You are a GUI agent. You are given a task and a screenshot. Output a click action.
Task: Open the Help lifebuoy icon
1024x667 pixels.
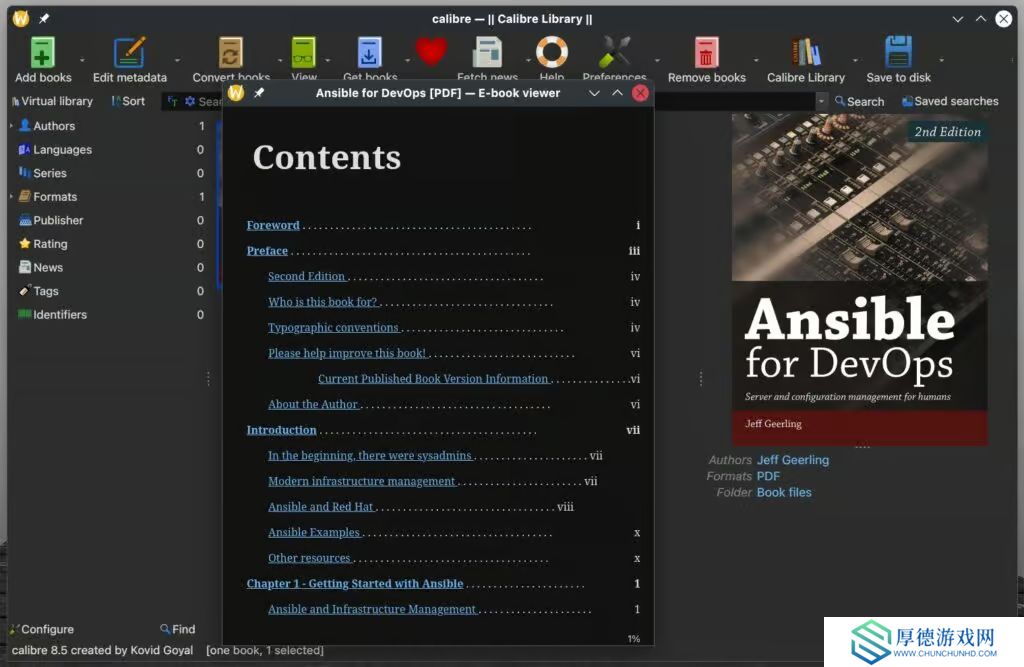tap(552, 52)
